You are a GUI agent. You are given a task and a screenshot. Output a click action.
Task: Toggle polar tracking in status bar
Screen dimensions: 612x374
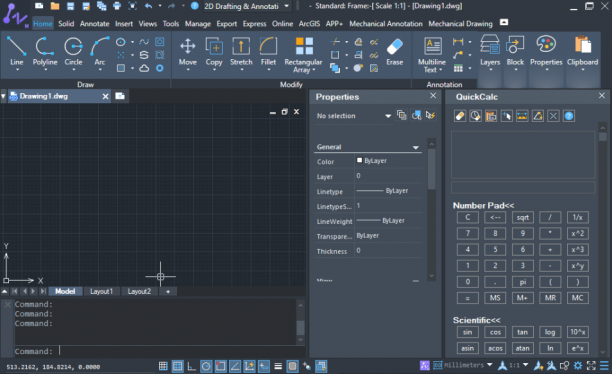(206, 366)
